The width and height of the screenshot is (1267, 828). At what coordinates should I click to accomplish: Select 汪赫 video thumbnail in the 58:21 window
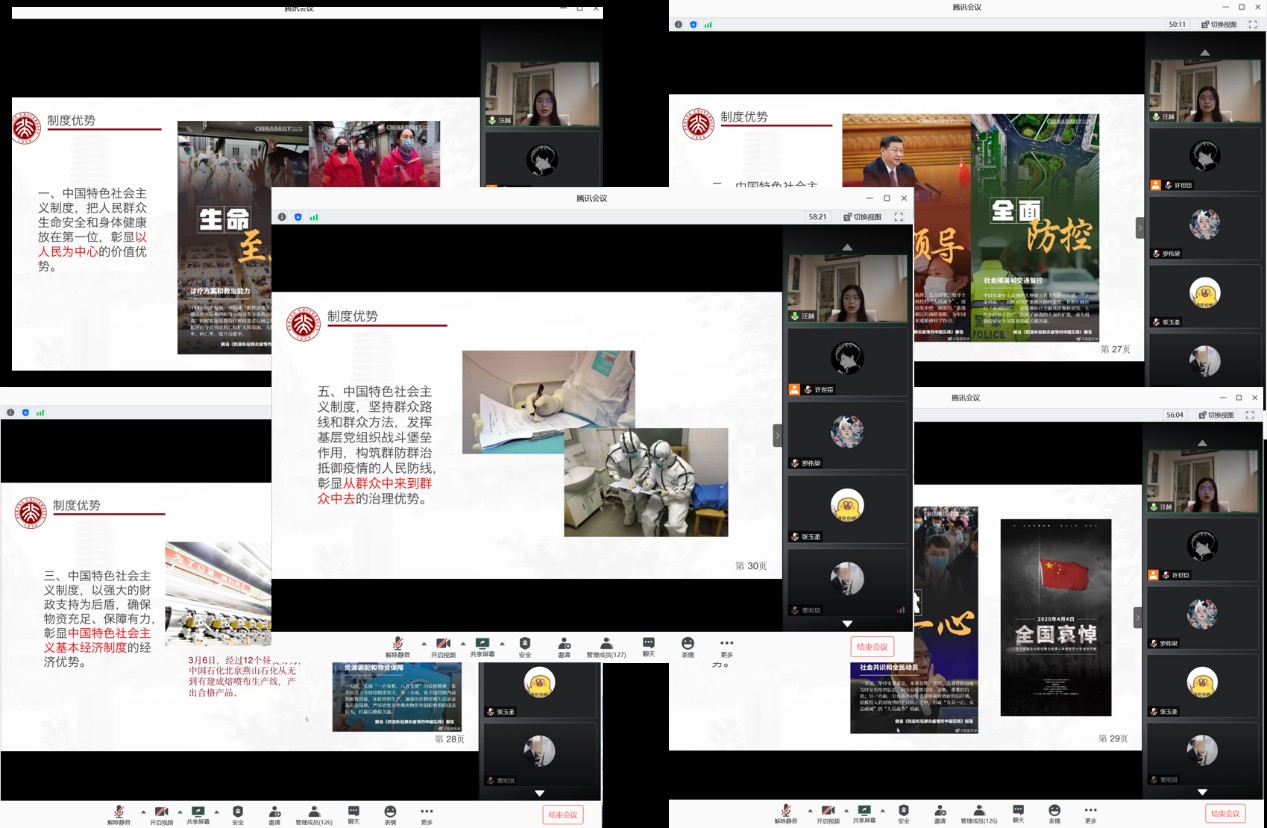click(847, 288)
